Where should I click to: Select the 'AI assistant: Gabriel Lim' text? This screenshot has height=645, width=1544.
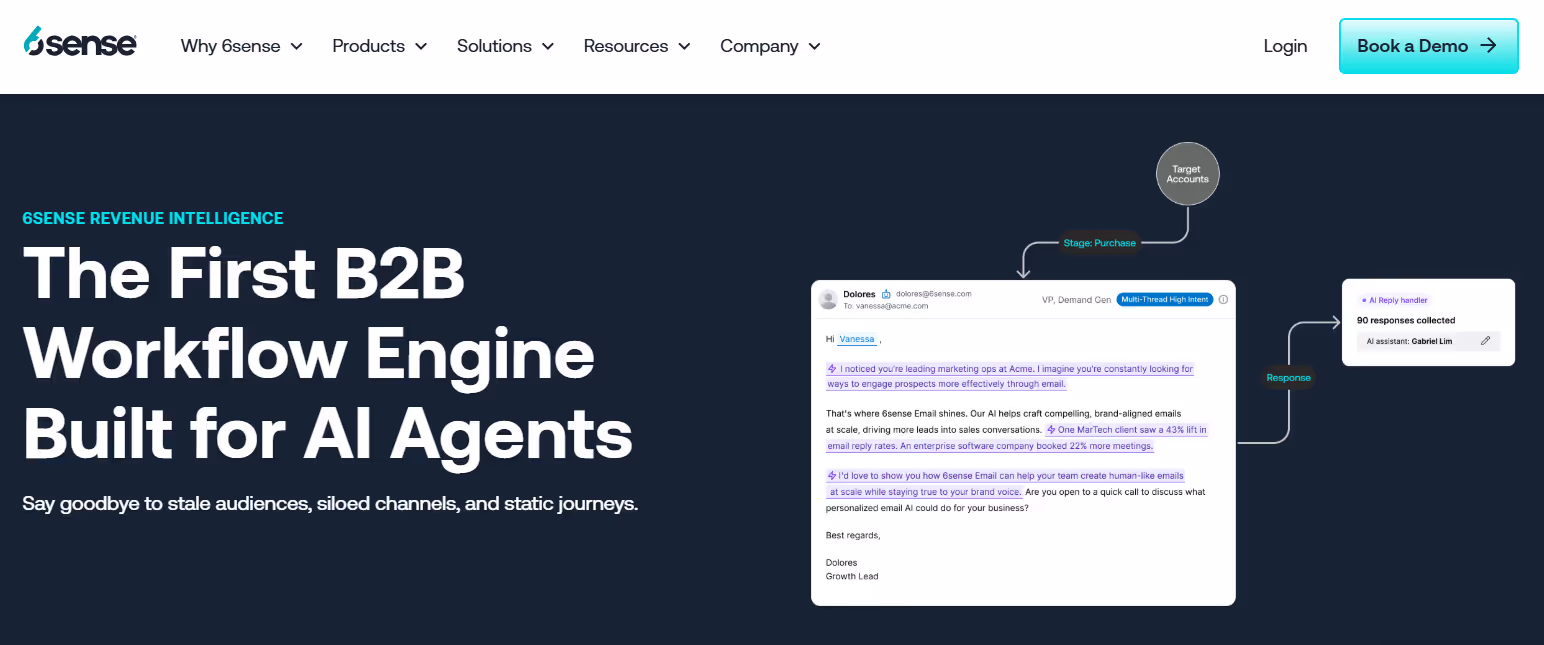tap(1410, 341)
